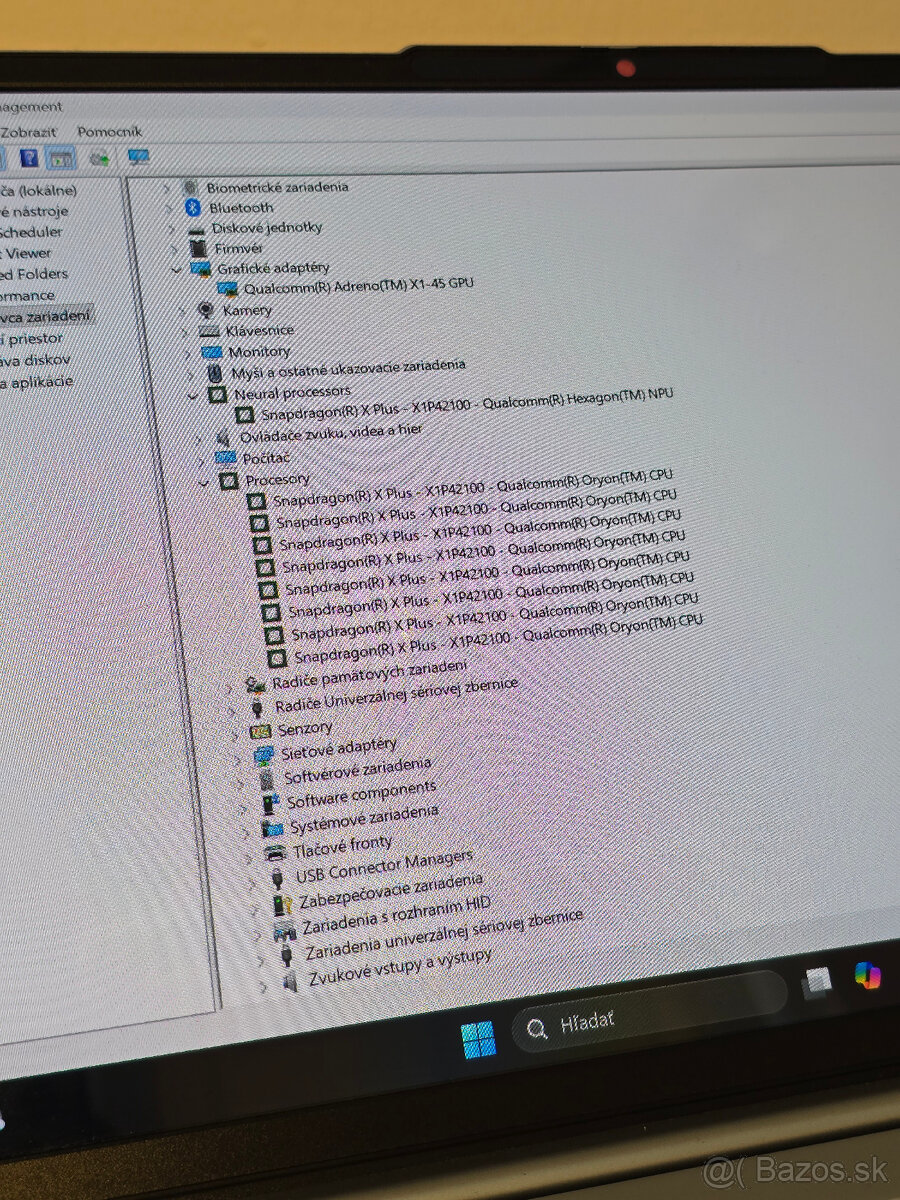900x1200 pixels.
Task: Expand Zariadenia univerzálnej sériovej zbernice arrow
Action: 262,959
